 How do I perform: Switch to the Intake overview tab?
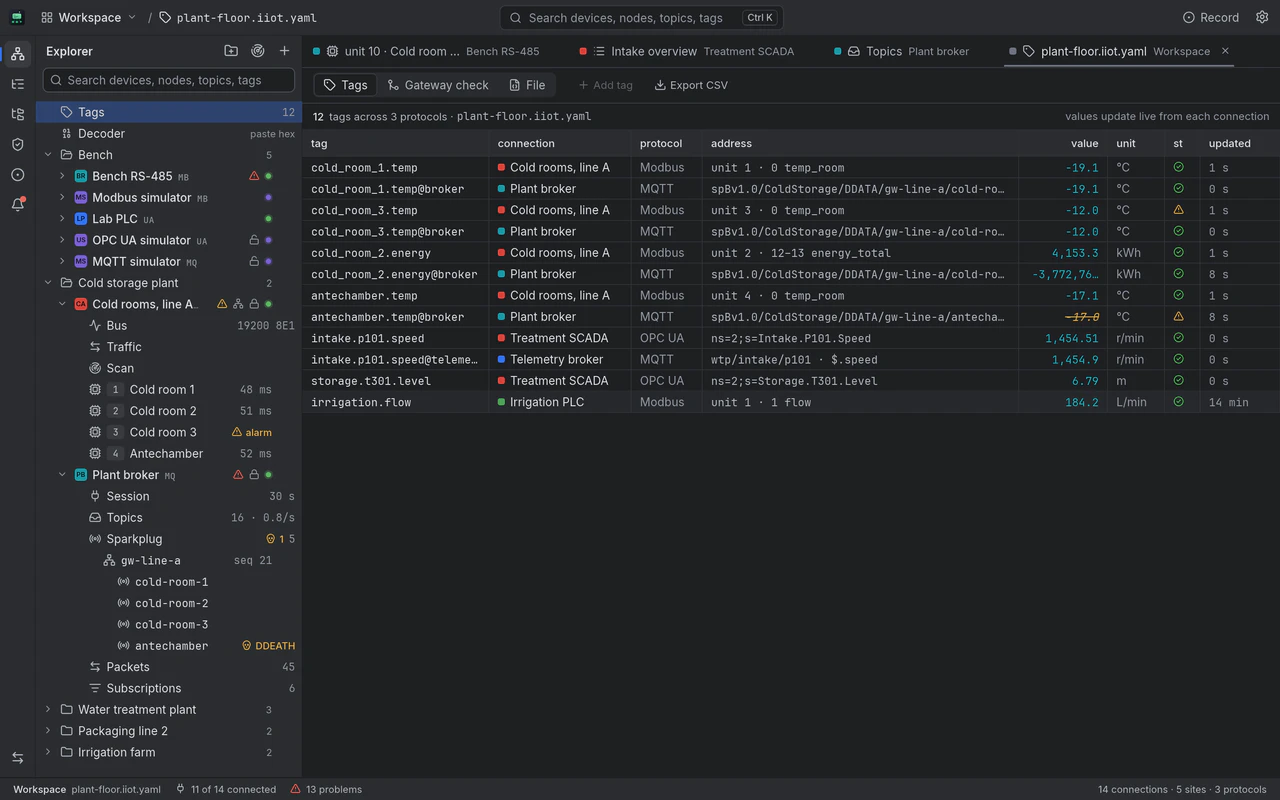[x=687, y=51]
